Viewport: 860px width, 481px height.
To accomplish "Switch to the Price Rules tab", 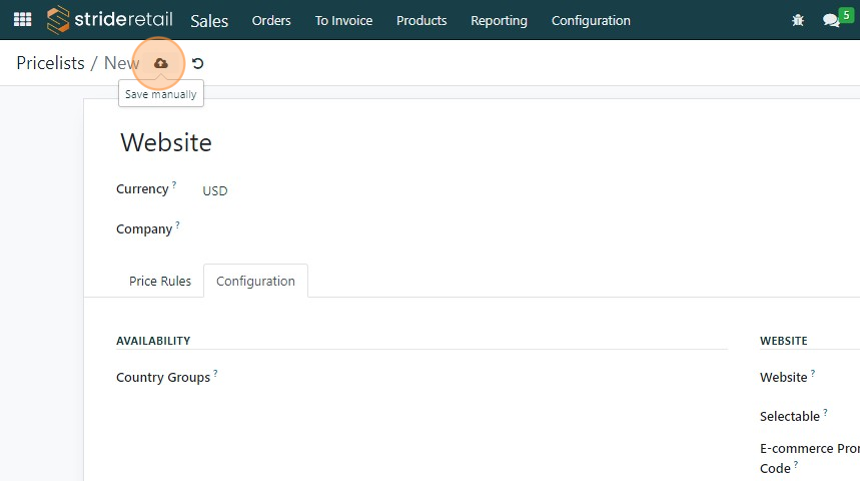I will click(x=160, y=281).
